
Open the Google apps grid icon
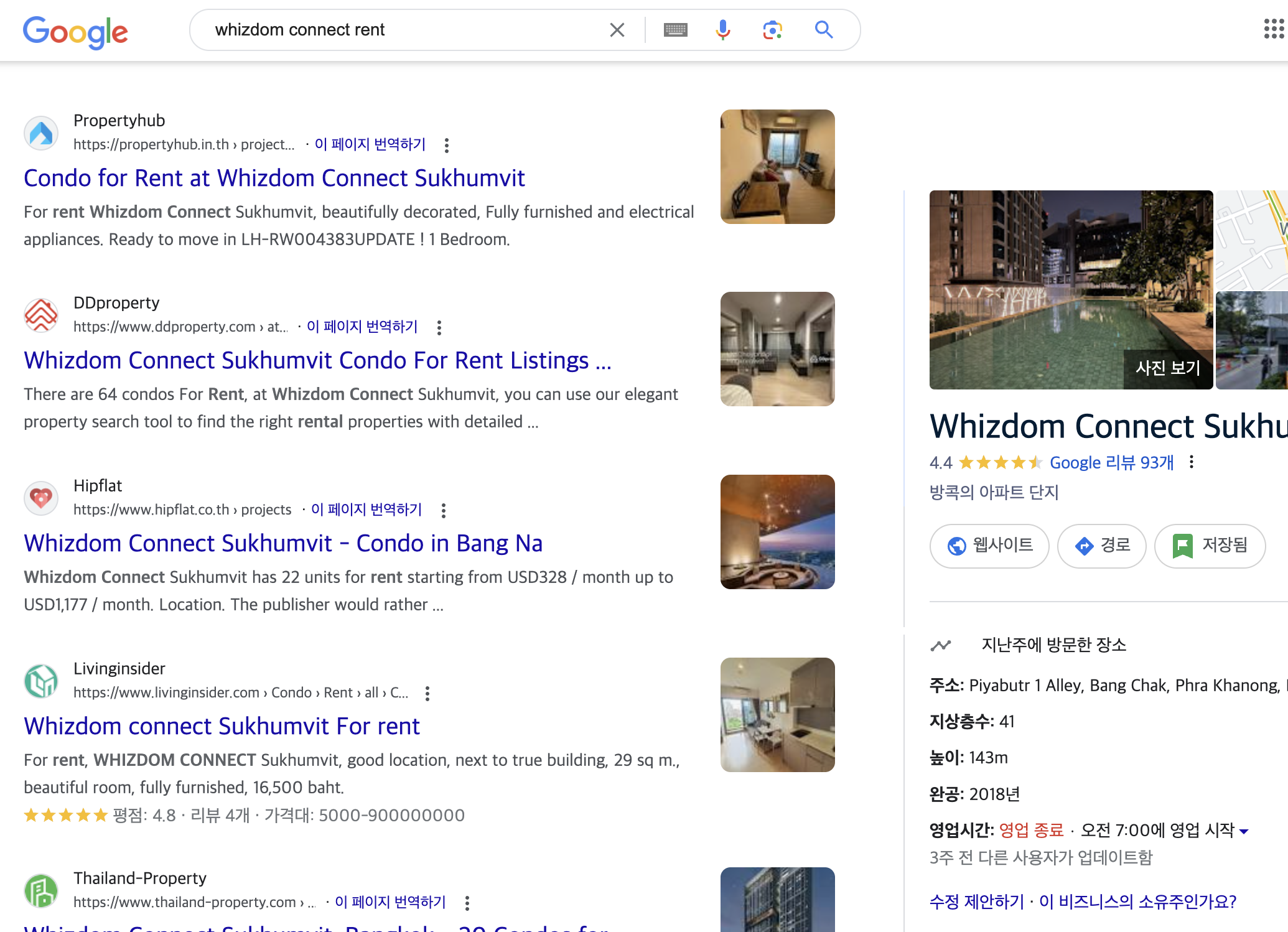[x=1274, y=29]
